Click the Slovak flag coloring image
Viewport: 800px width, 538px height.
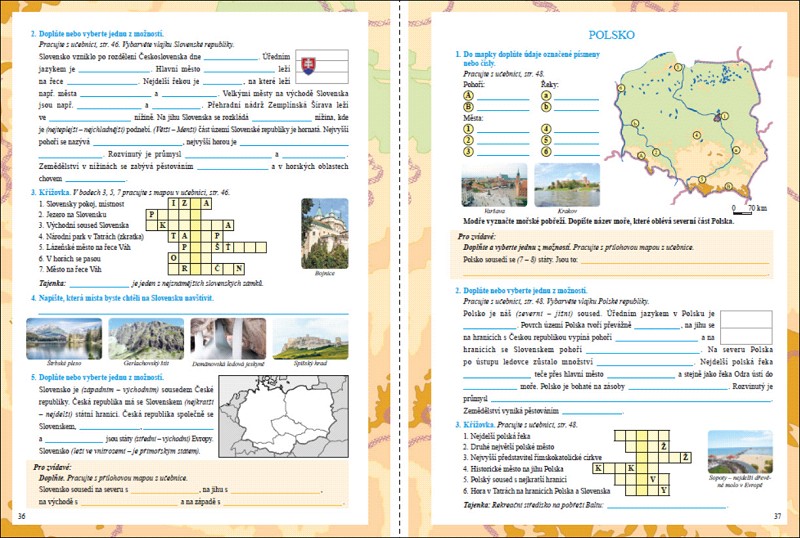click(x=322, y=66)
